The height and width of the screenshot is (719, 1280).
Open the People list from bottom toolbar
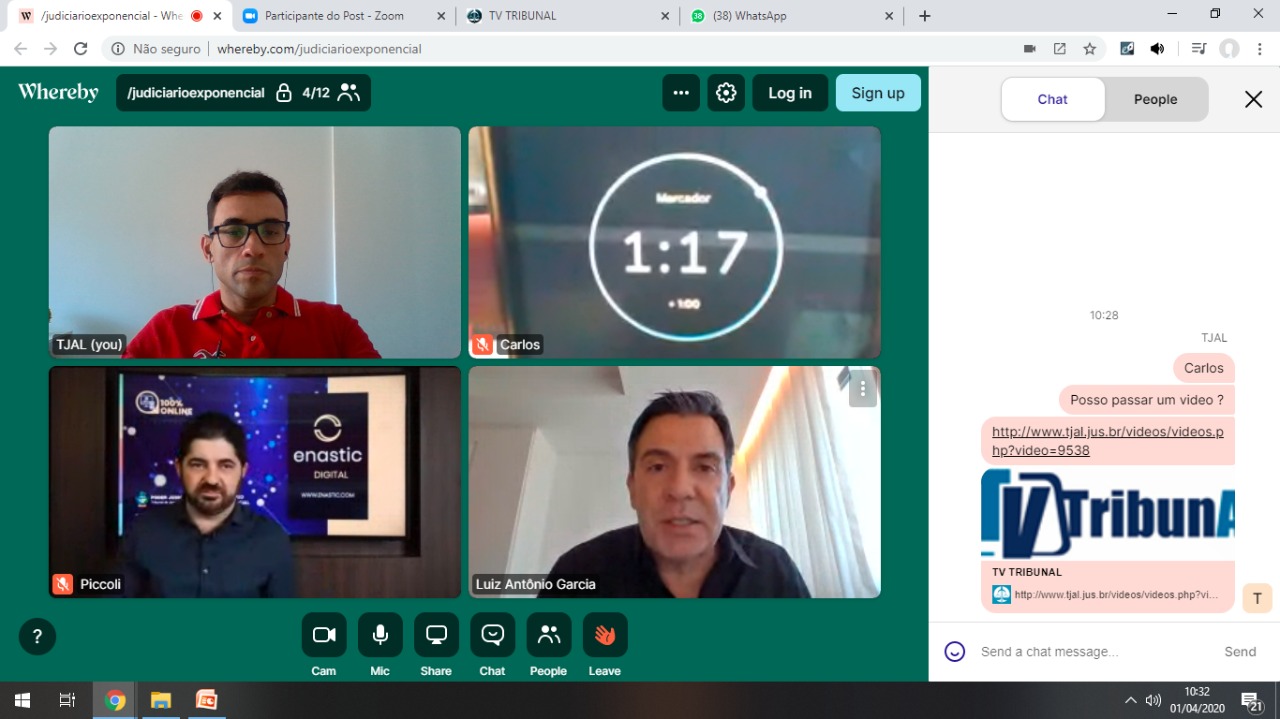pos(548,635)
